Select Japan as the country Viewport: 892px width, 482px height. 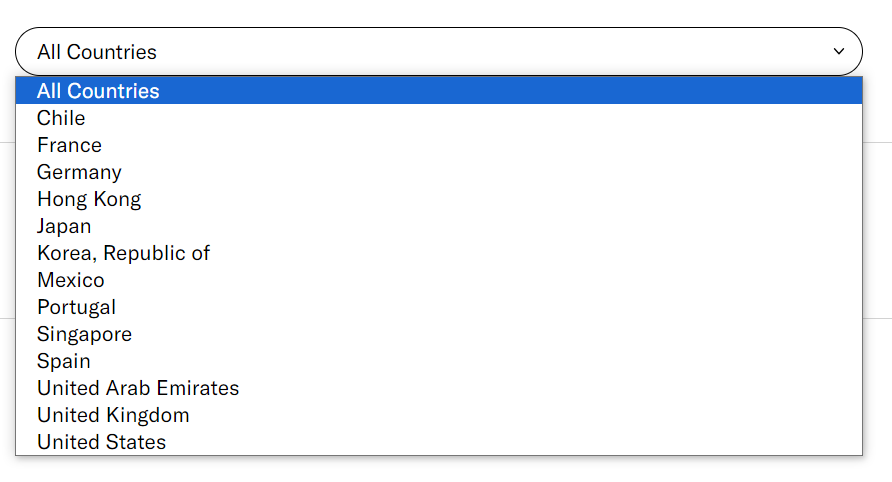pos(64,226)
